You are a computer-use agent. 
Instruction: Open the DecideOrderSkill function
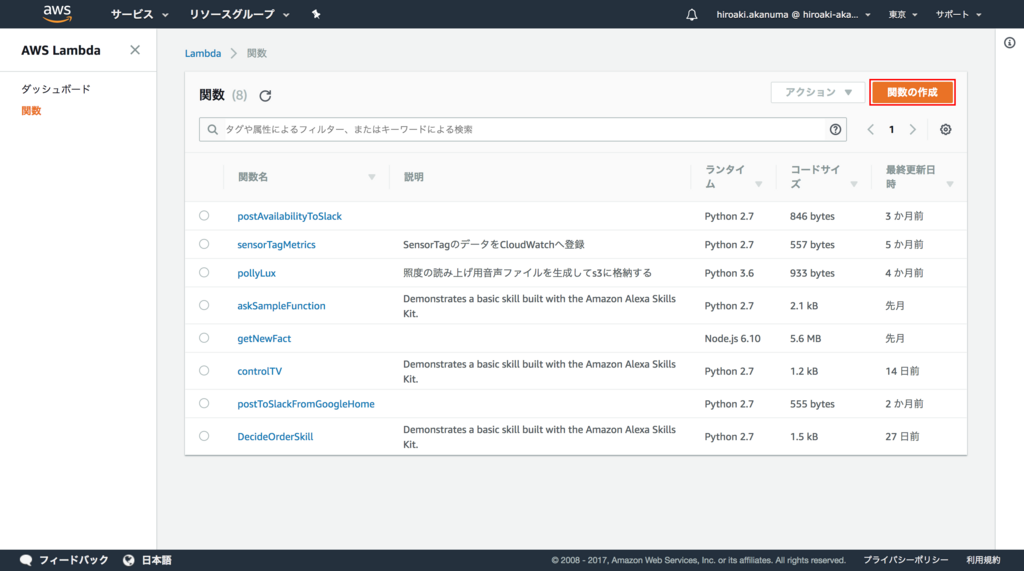point(275,436)
